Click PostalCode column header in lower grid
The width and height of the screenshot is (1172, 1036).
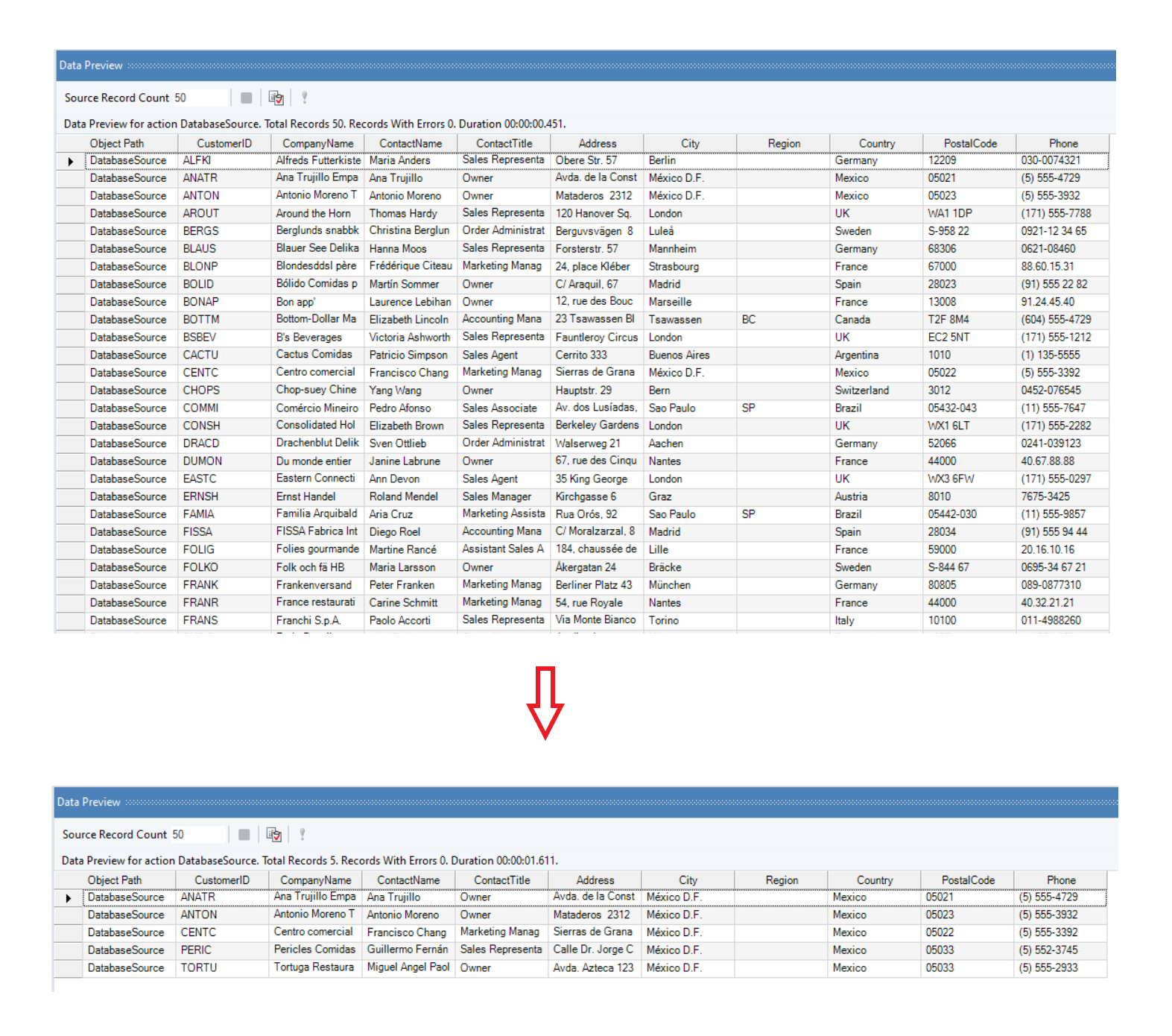pos(967,880)
